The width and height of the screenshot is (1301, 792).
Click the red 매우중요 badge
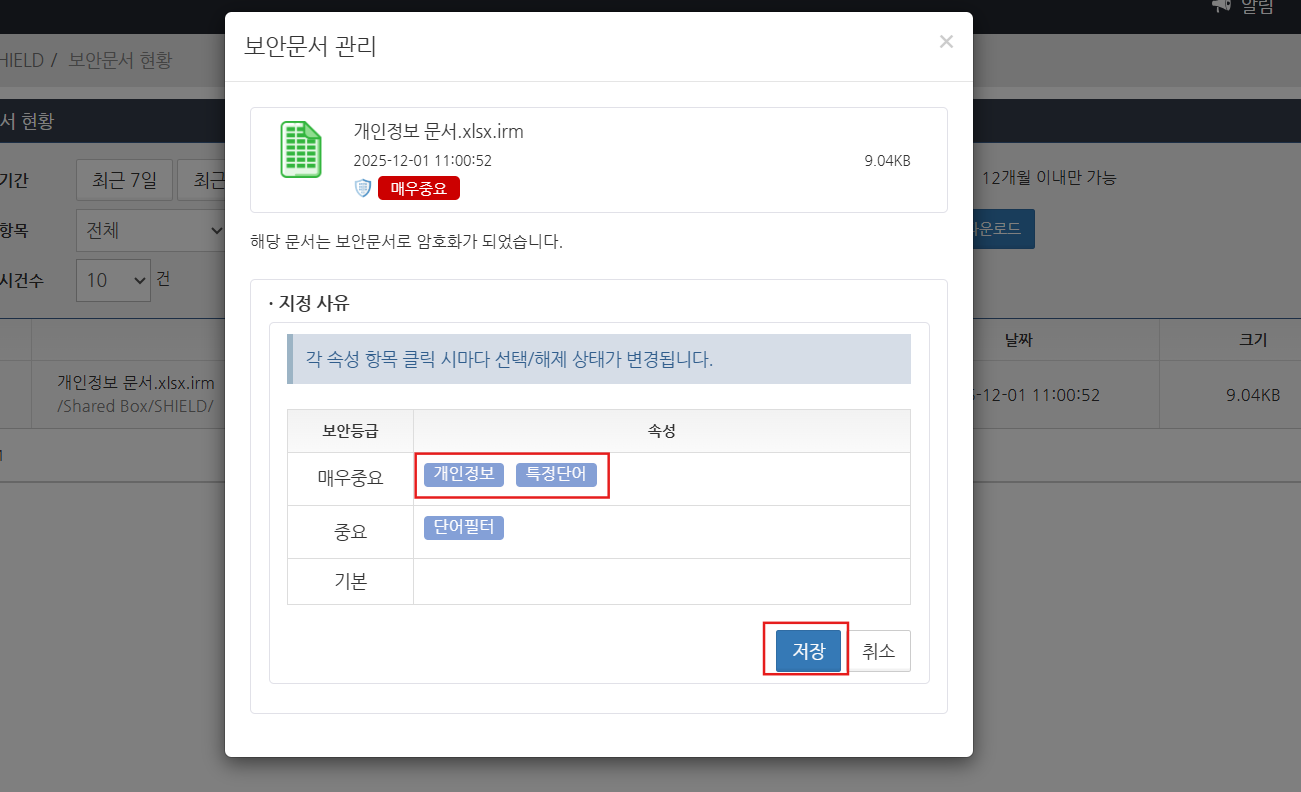[x=418, y=188]
